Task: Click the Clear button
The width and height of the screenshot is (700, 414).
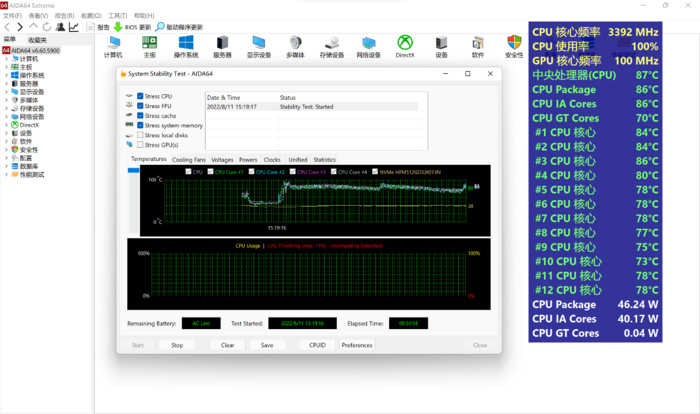Action: [x=227, y=345]
